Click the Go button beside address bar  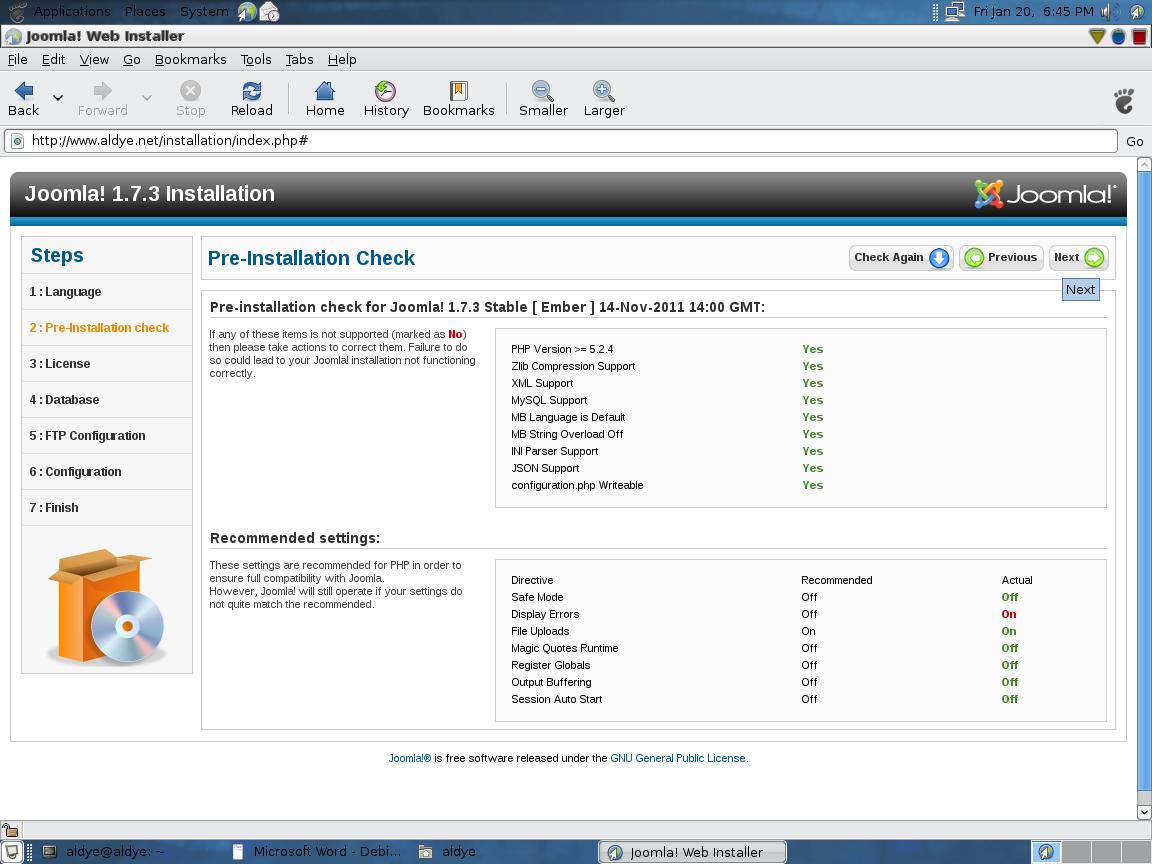click(1134, 141)
